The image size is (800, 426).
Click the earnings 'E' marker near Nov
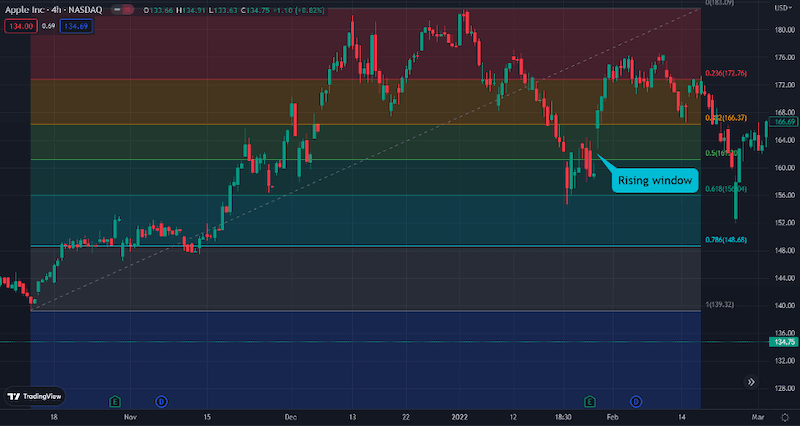pos(115,402)
